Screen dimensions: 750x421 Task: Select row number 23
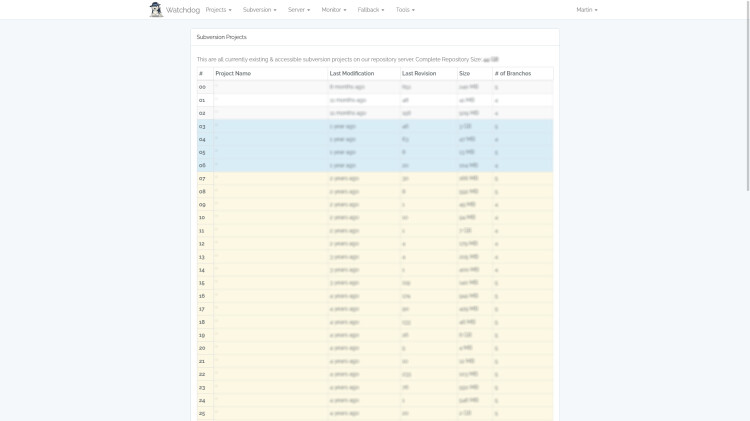[375, 388]
